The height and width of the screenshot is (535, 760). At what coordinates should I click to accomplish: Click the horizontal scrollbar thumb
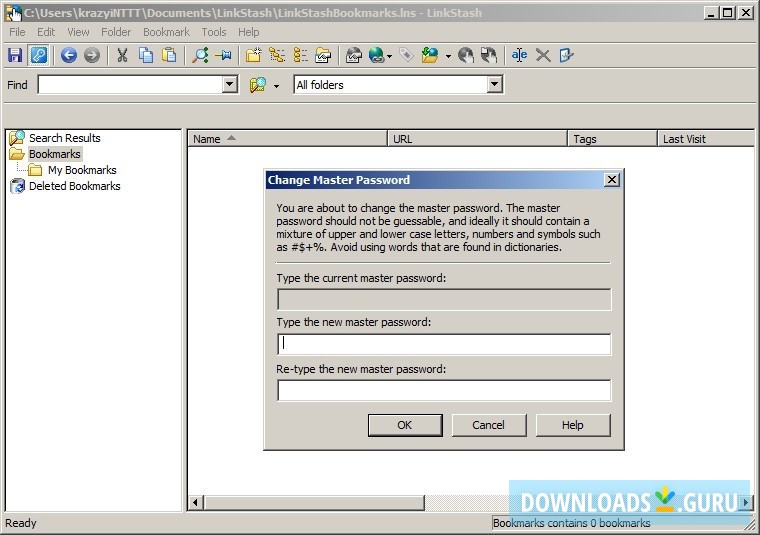click(x=314, y=503)
